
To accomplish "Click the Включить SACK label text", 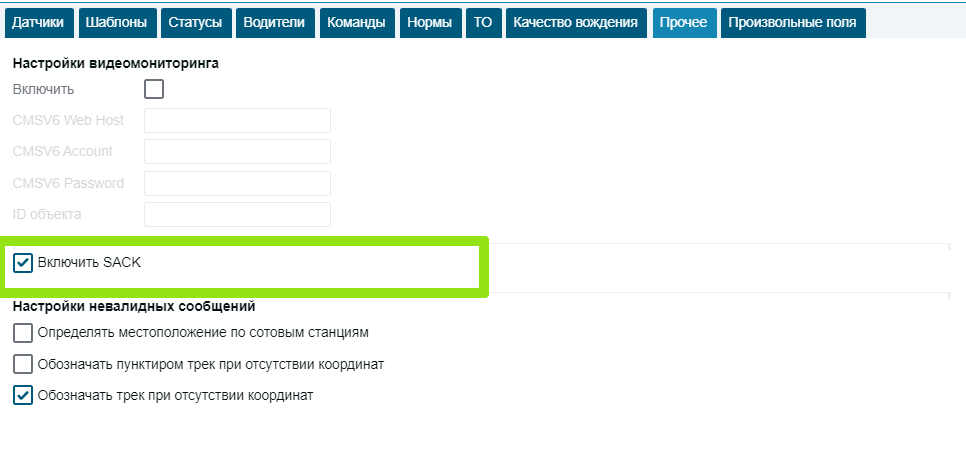I will point(89,262).
